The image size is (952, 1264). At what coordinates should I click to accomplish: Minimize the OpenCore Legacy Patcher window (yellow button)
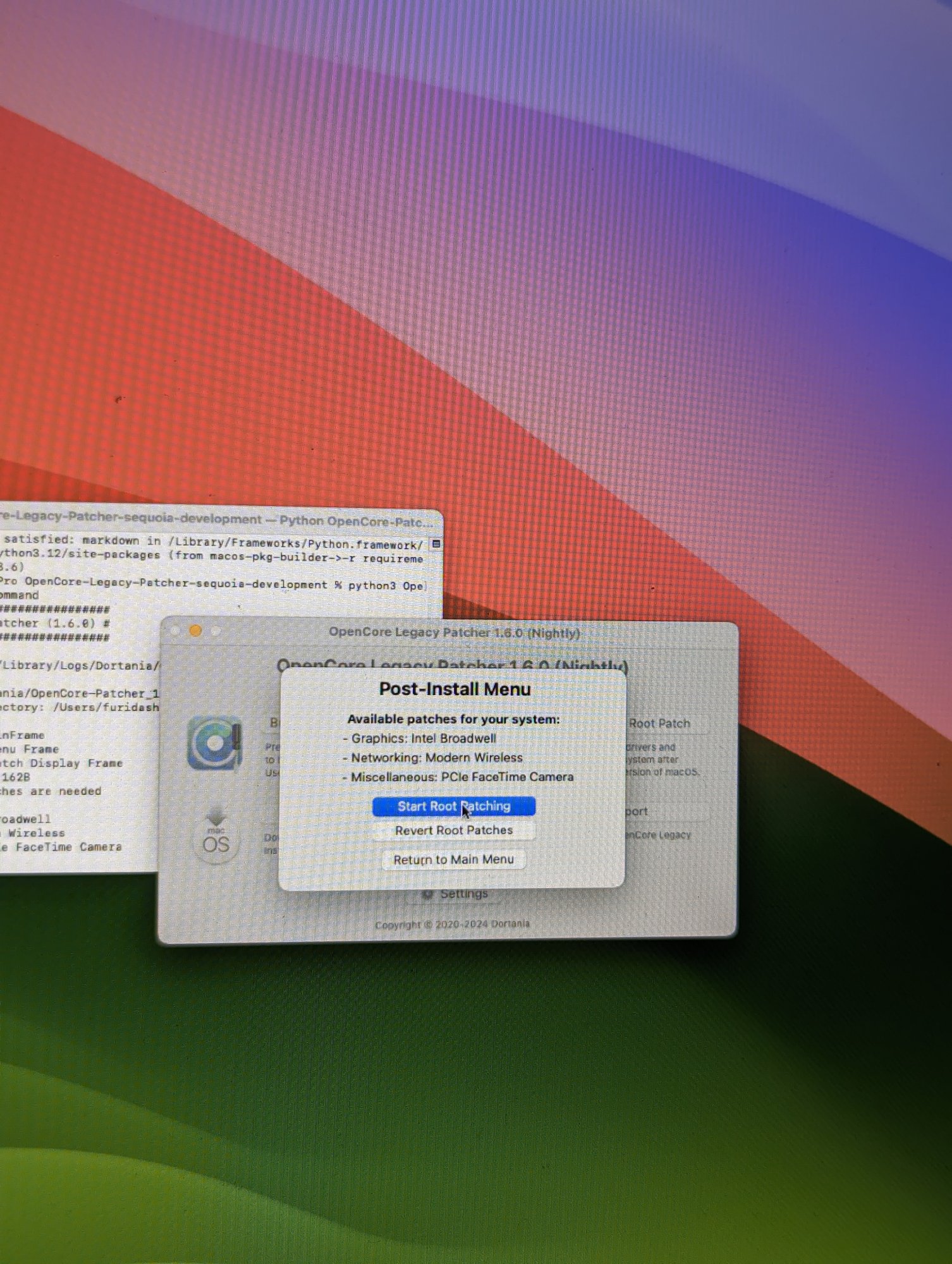(x=195, y=631)
